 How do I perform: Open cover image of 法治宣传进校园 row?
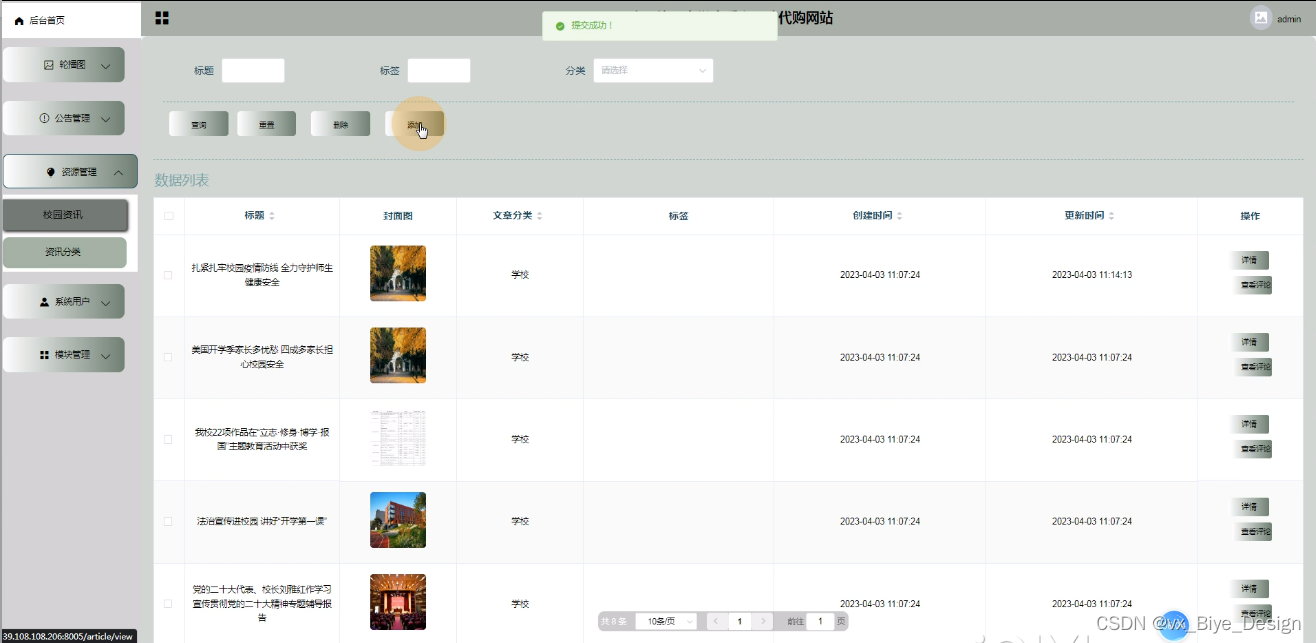[x=398, y=520]
